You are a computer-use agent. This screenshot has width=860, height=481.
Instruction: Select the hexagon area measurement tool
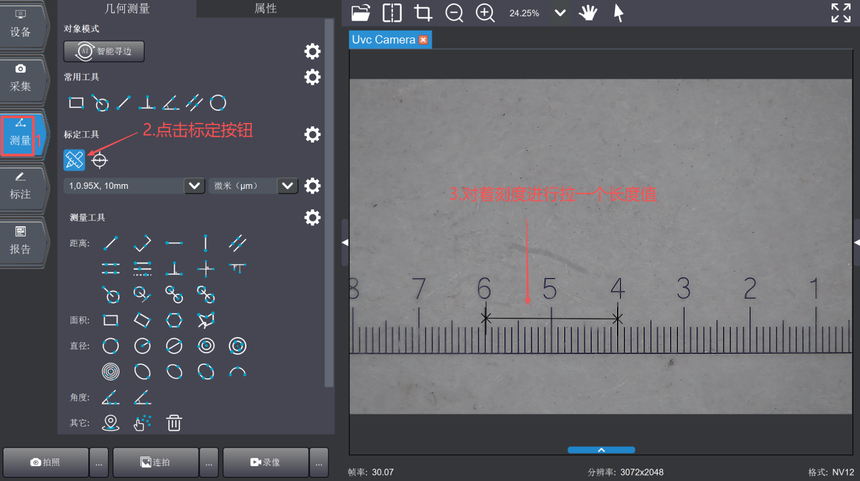tap(174, 320)
